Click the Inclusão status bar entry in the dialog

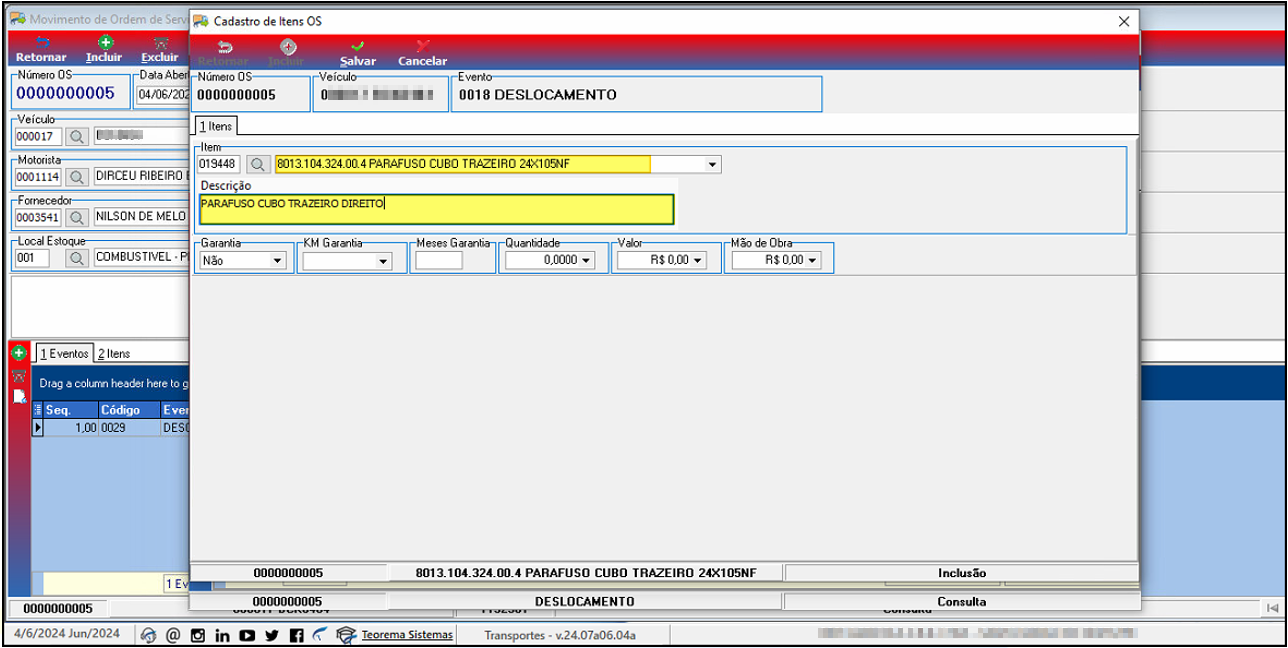(x=961, y=573)
